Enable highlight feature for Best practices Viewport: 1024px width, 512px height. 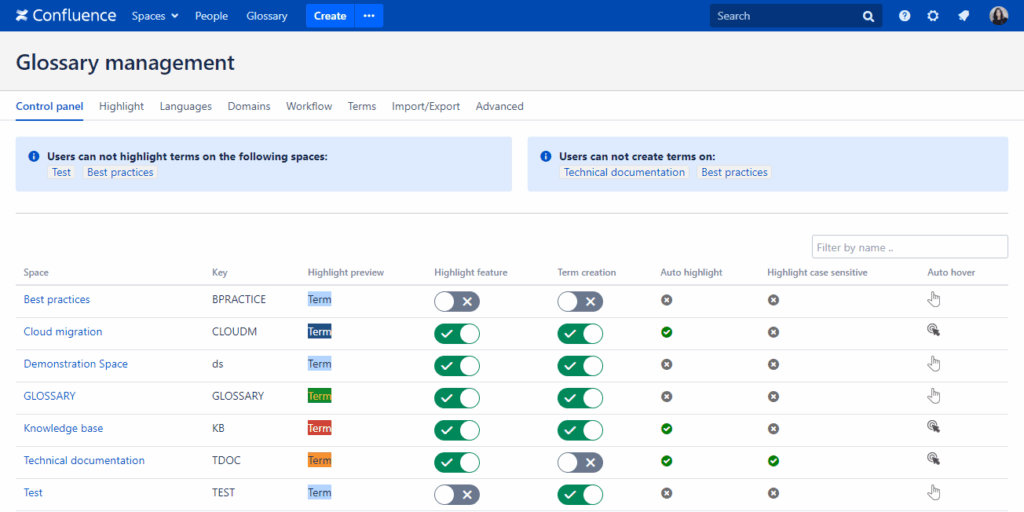point(457,301)
